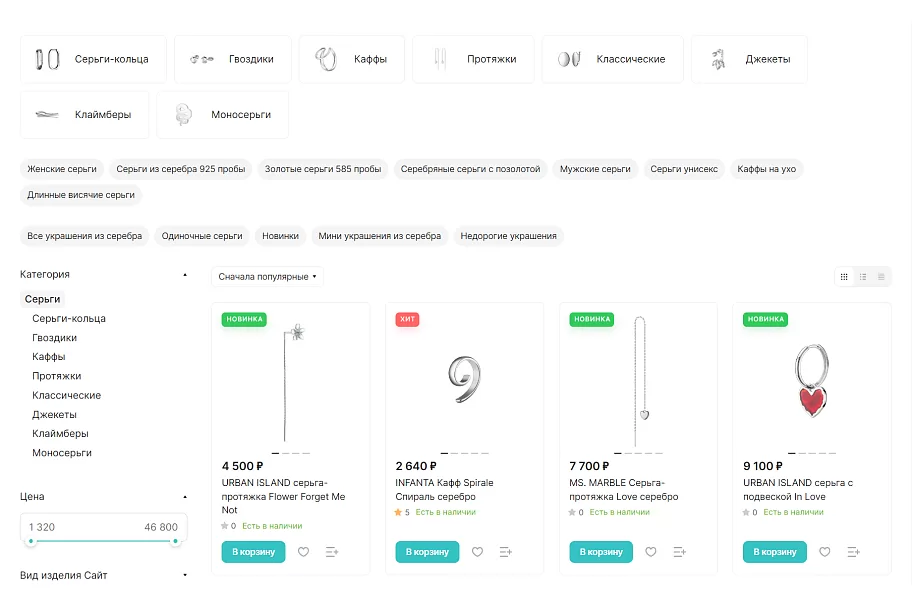Open Каффы category tile with icon
The image size is (912, 608).
point(351,59)
